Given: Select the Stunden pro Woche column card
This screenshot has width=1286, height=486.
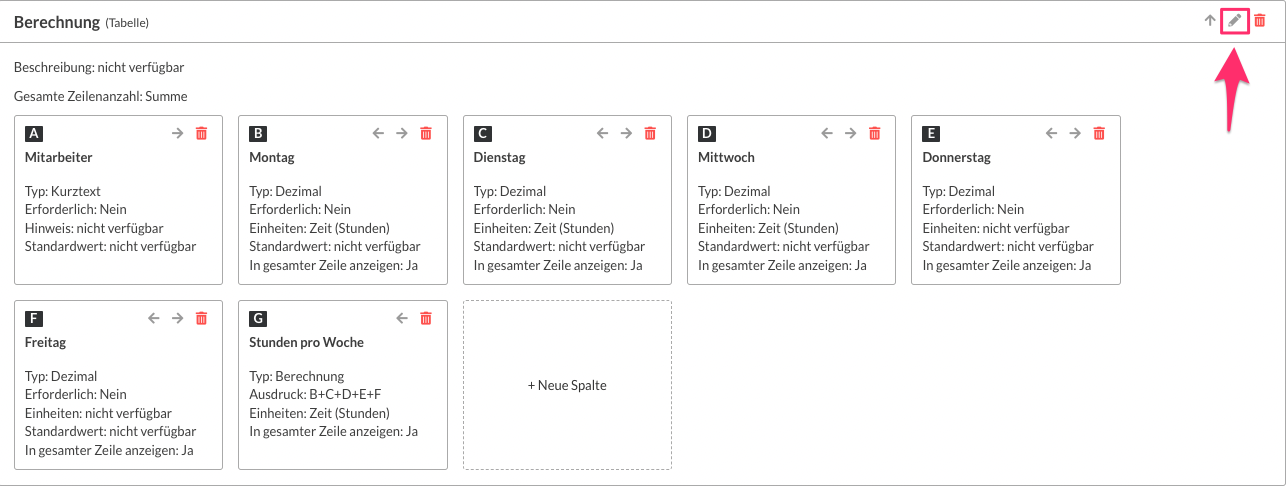Looking at the screenshot, I should (343, 385).
